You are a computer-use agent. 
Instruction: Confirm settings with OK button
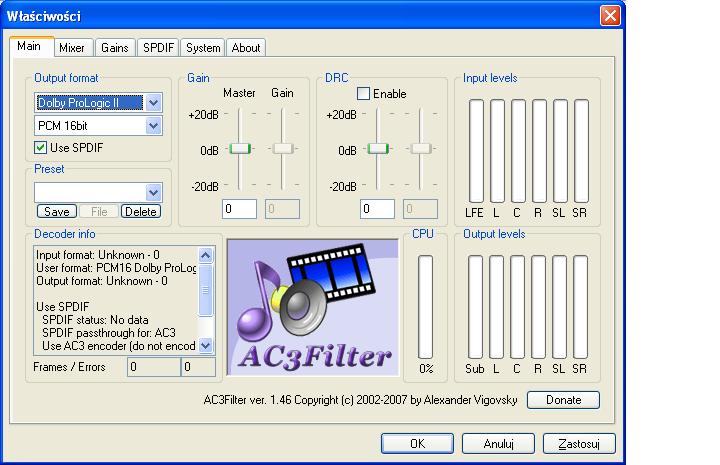(417, 443)
